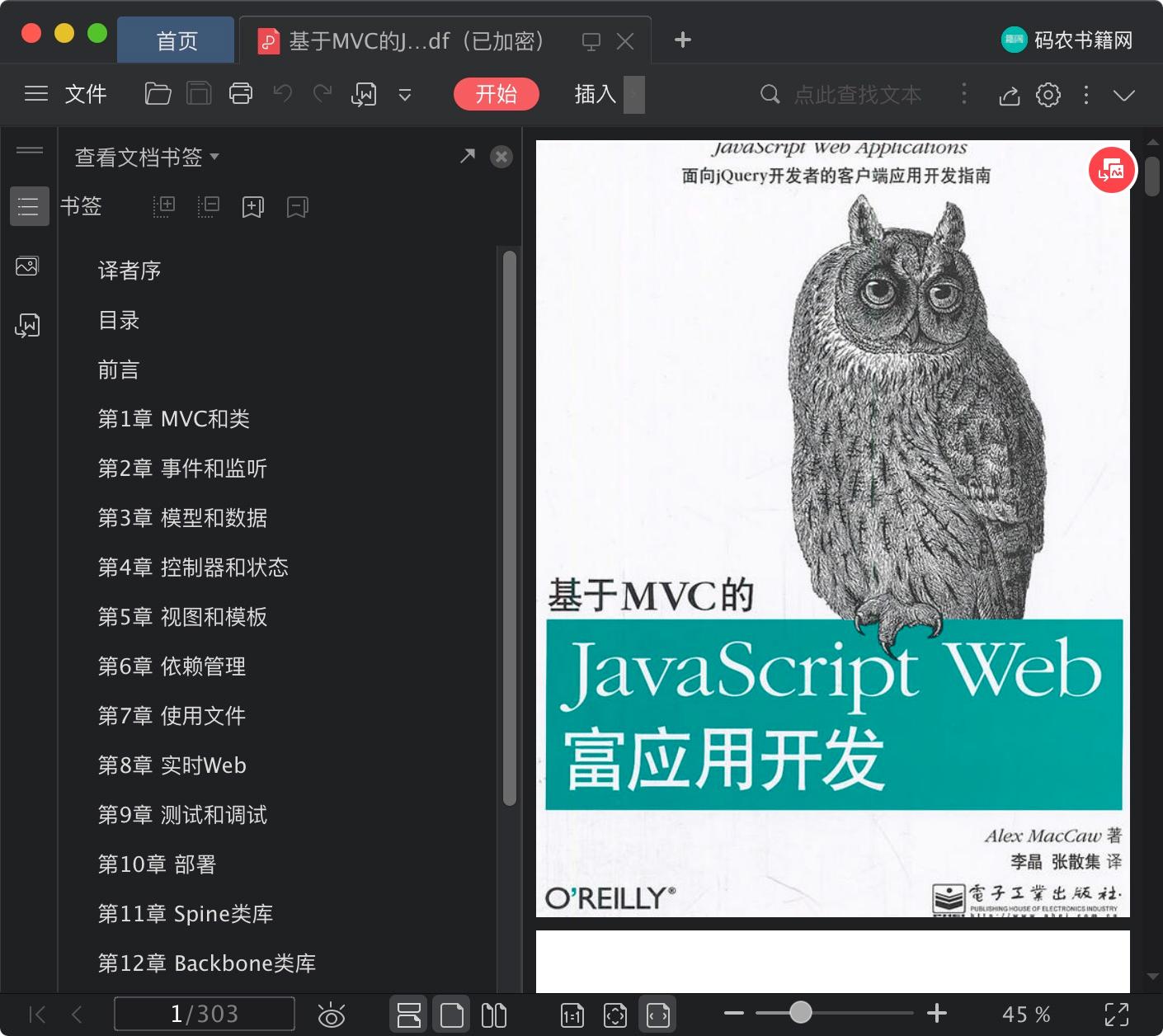The width and height of the screenshot is (1163, 1036).
Task: Go to first page button
Action: point(36,1015)
